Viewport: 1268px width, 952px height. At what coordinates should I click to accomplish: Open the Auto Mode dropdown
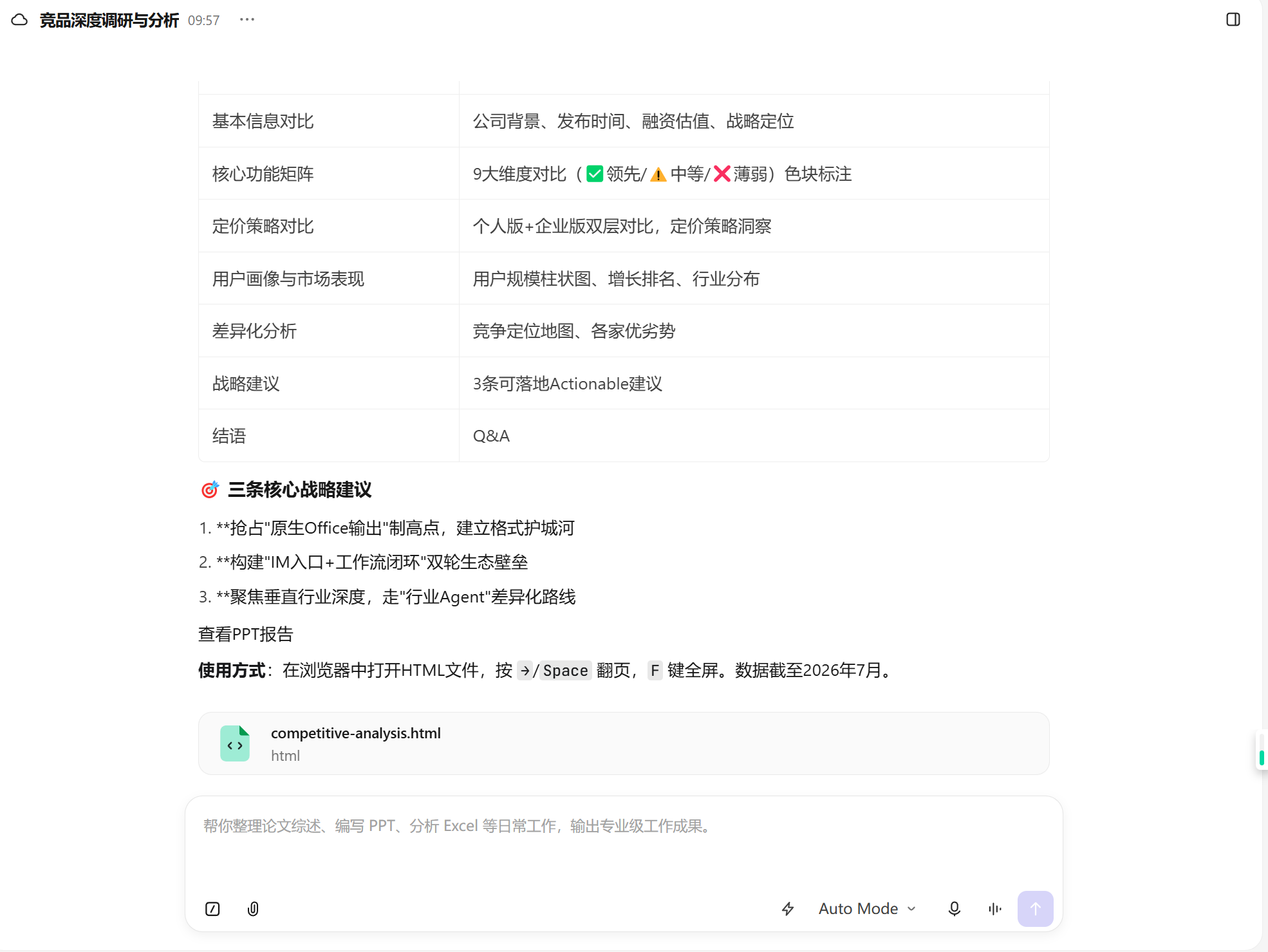click(868, 909)
